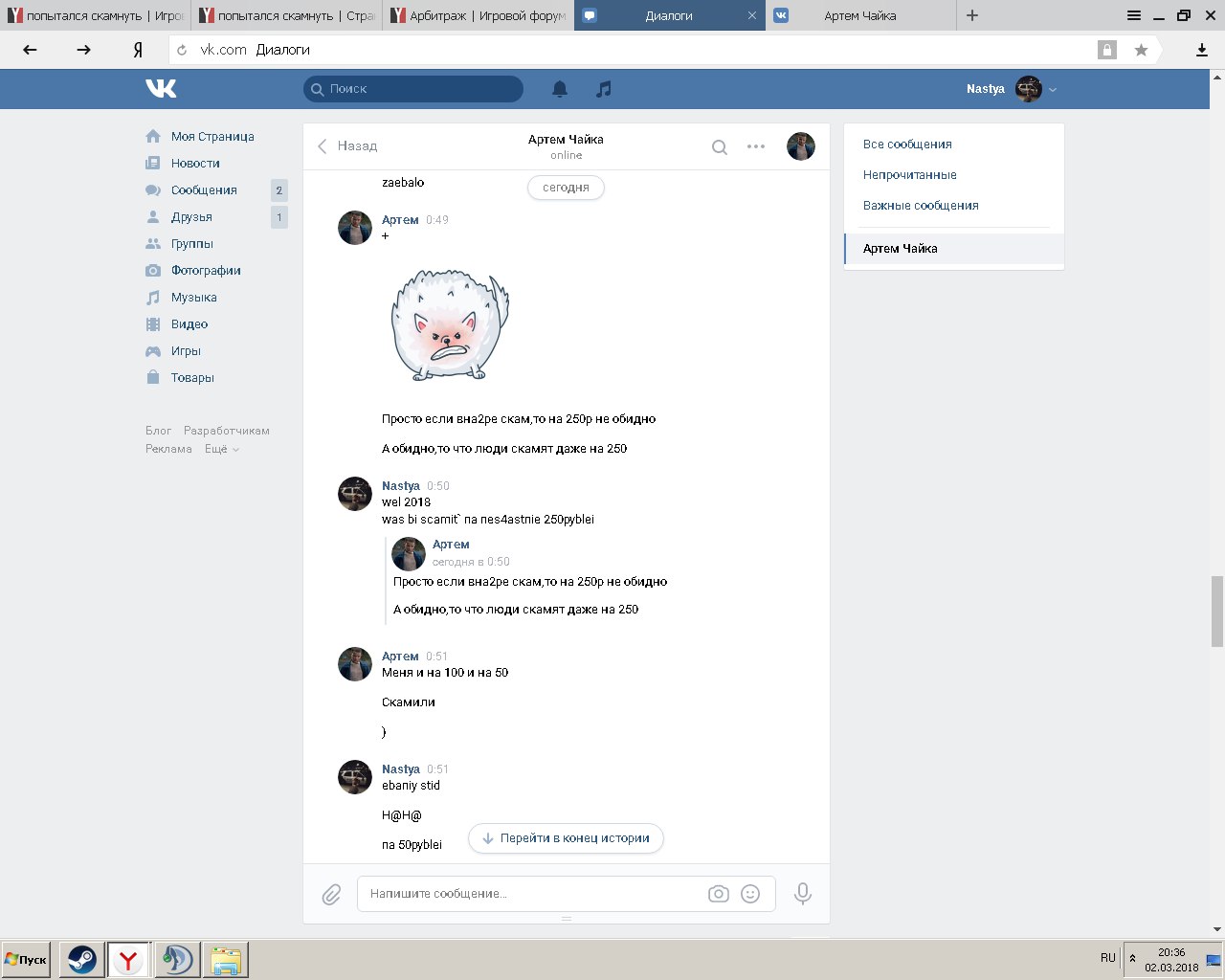
Task: Switch to the Артем Чайка browser tab
Action: tap(860, 15)
